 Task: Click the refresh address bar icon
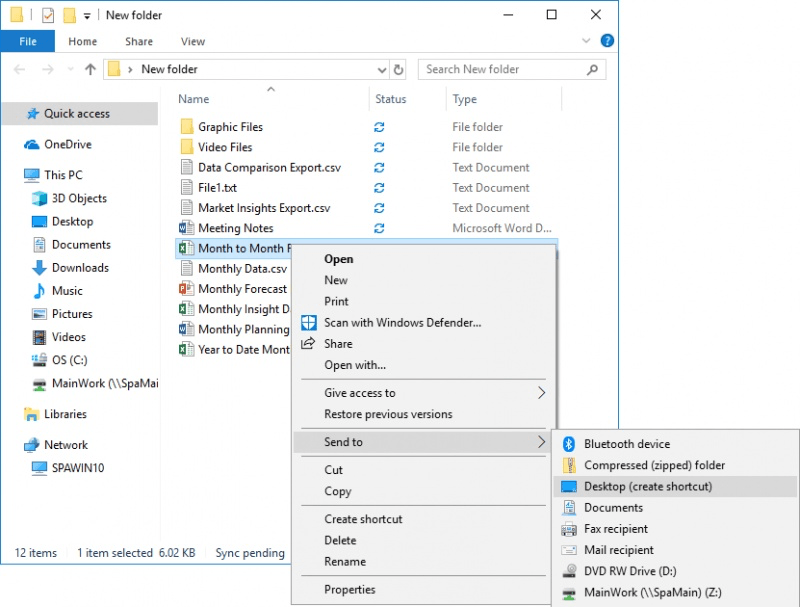click(399, 69)
